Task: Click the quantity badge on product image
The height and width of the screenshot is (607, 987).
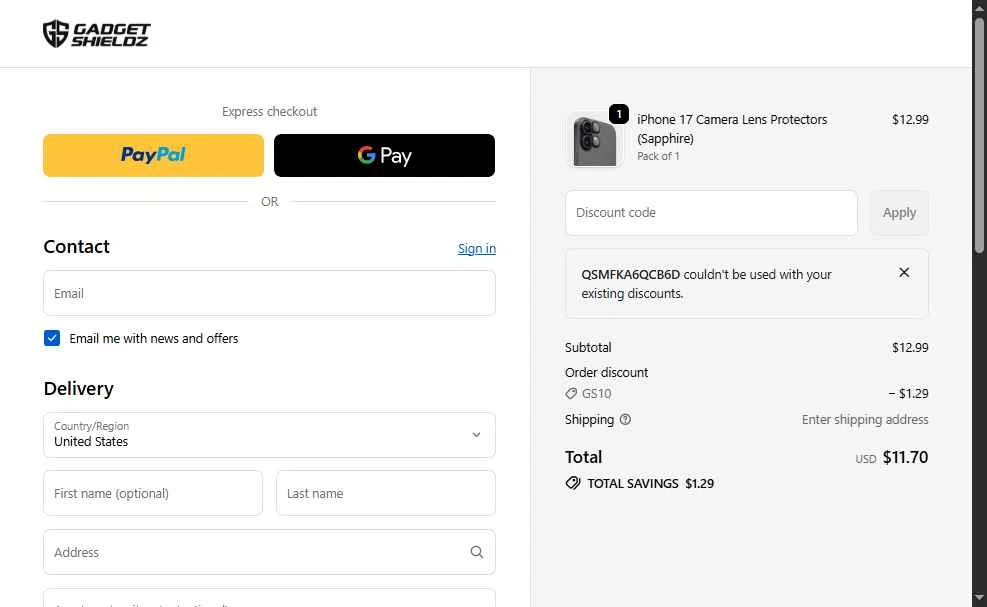Action: pos(619,114)
